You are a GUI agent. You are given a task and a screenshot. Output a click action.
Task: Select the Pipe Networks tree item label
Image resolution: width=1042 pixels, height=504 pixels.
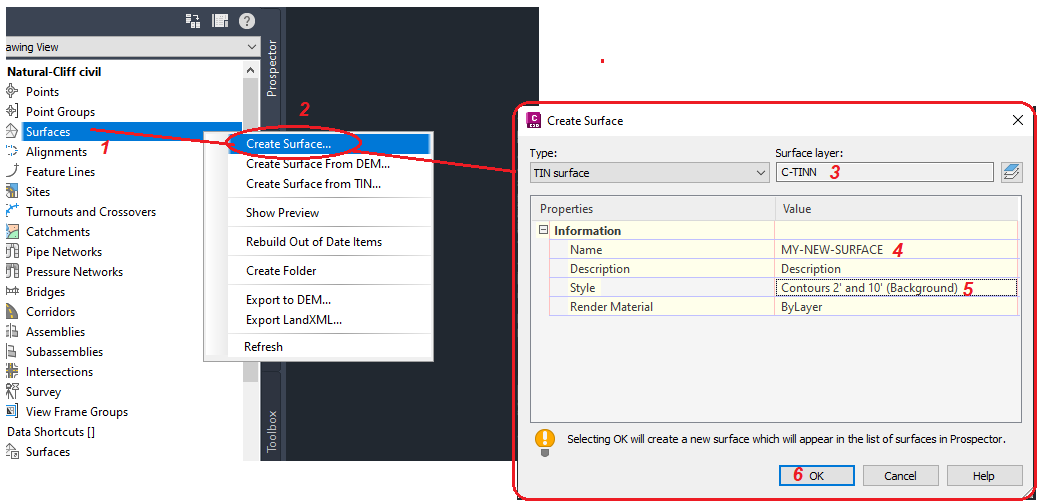tap(64, 251)
